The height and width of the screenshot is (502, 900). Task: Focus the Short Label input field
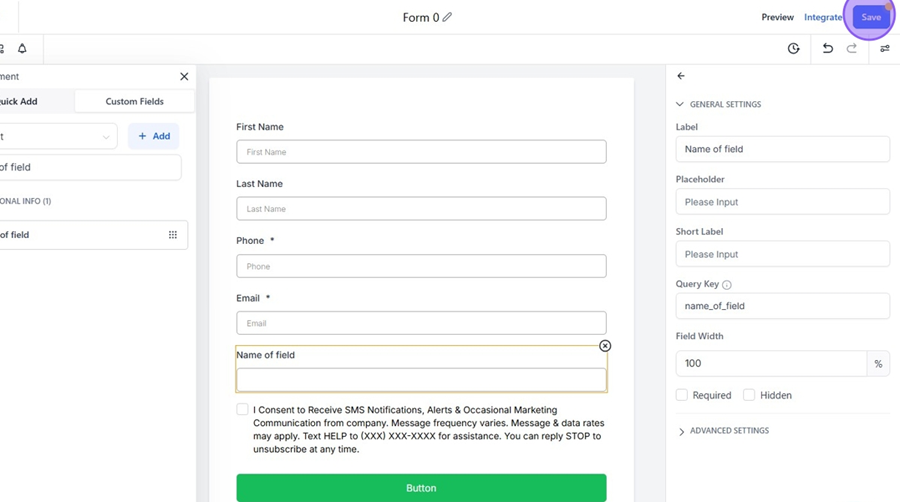click(782, 254)
